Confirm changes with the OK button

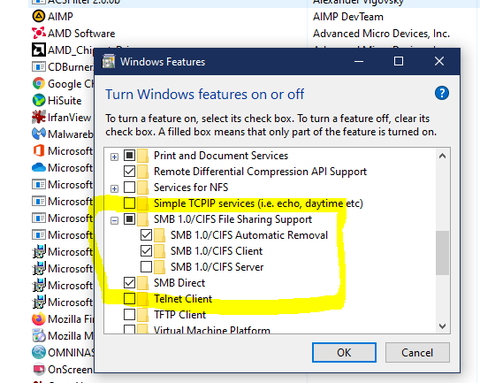344,352
